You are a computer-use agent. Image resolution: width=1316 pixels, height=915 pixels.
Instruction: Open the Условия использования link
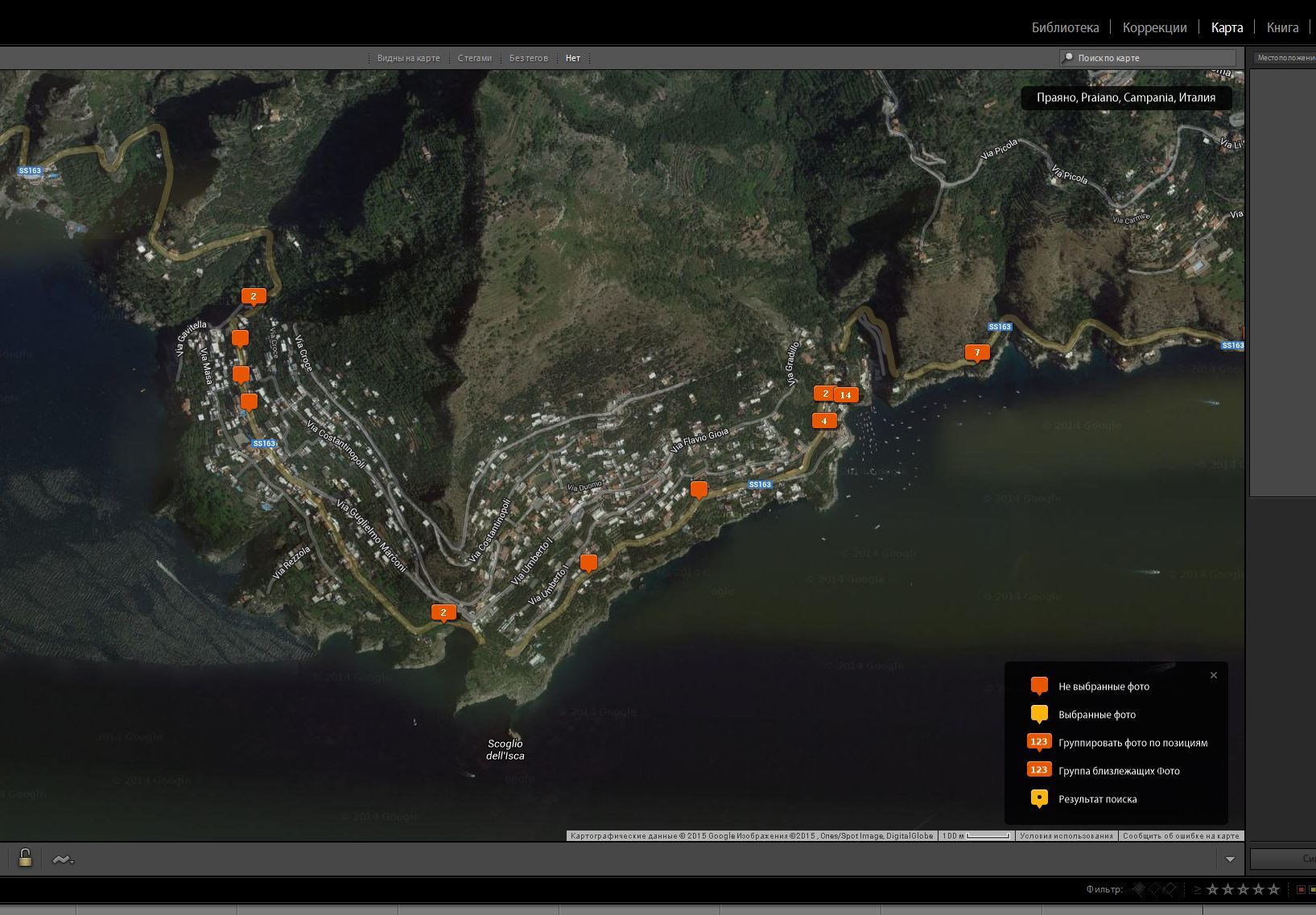1066,836
